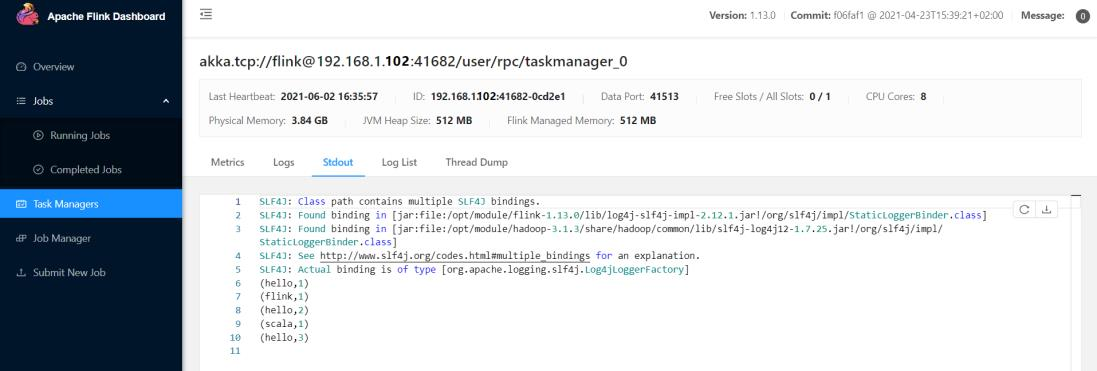Click the Apache Flink squirrel logo
Image resolution: width=1097 pixels, height=371 pixels.
point(27,15)
